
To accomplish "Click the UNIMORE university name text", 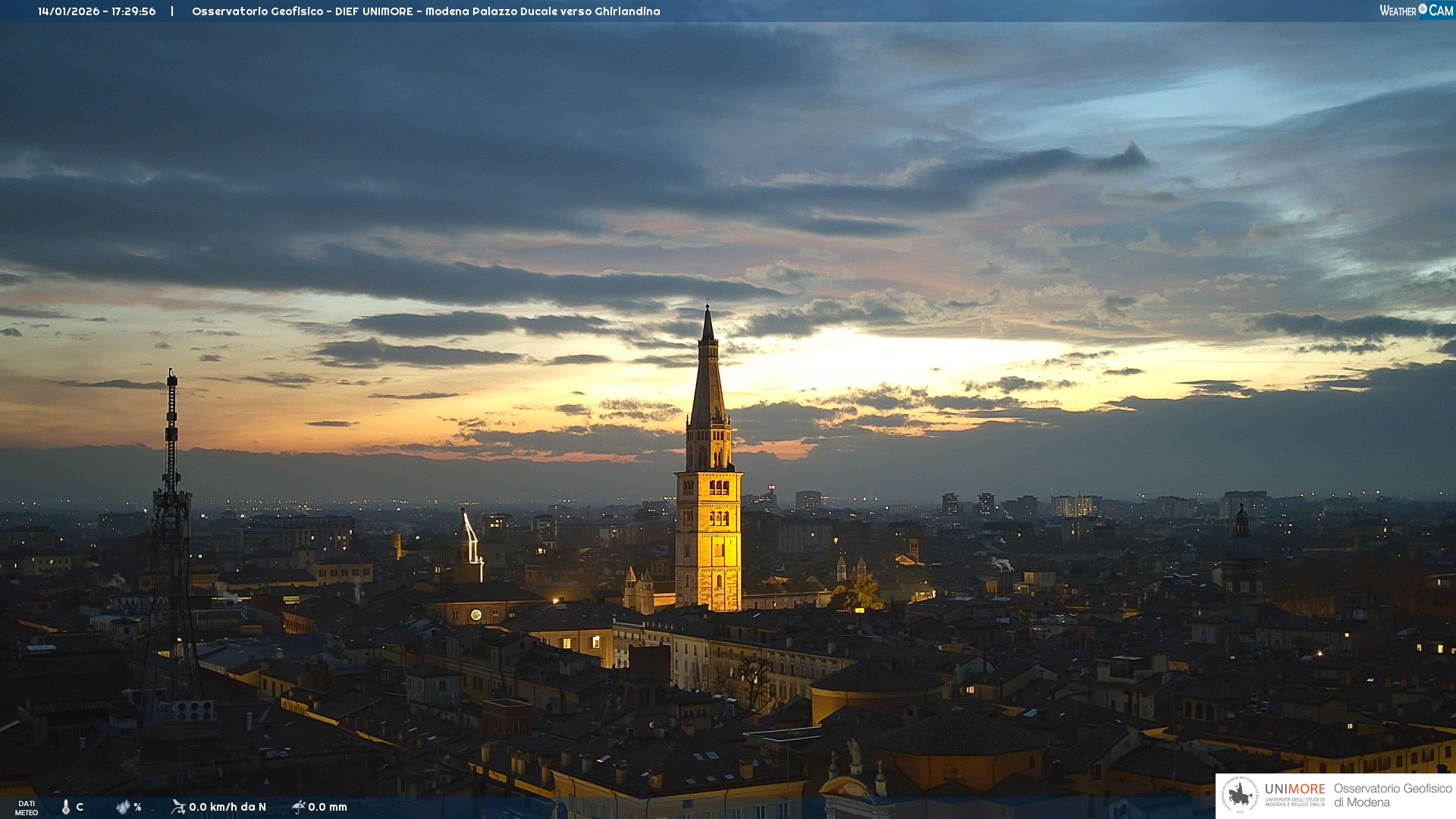I will click(x=1294, y=789).
